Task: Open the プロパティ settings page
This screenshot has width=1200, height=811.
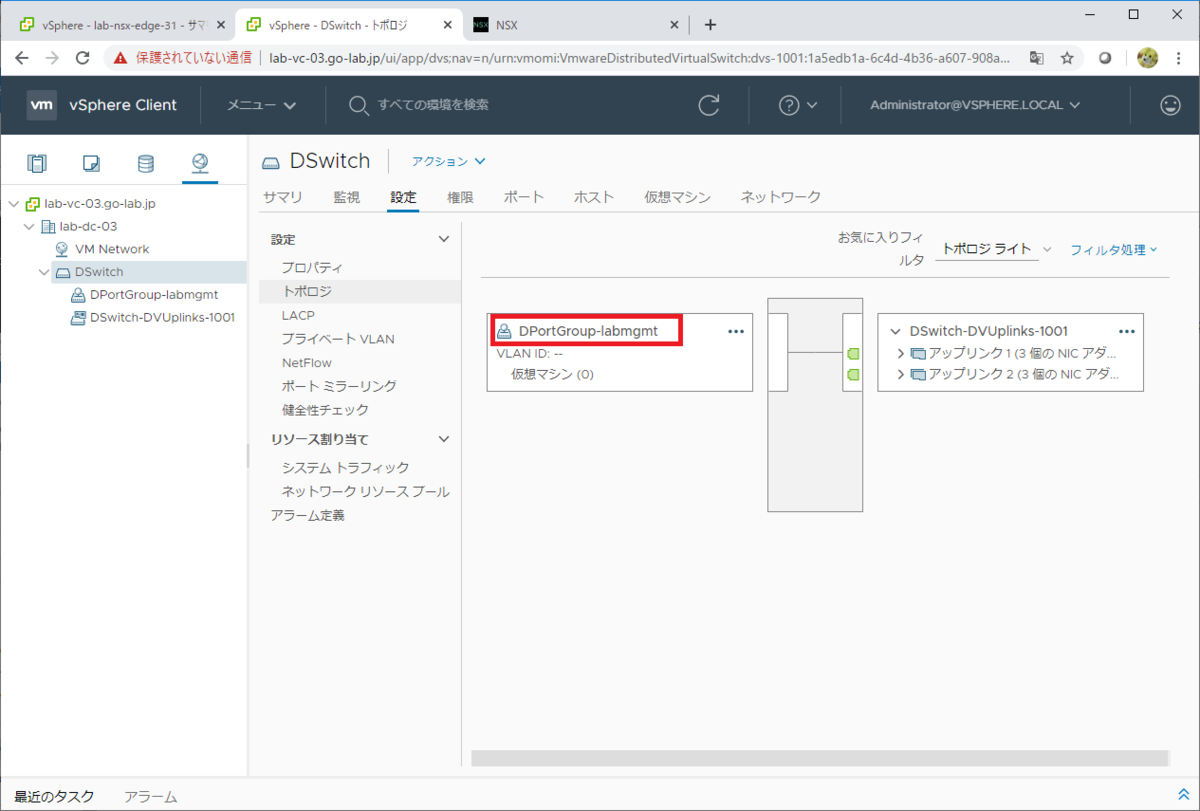Action: (x=312, y=268)
